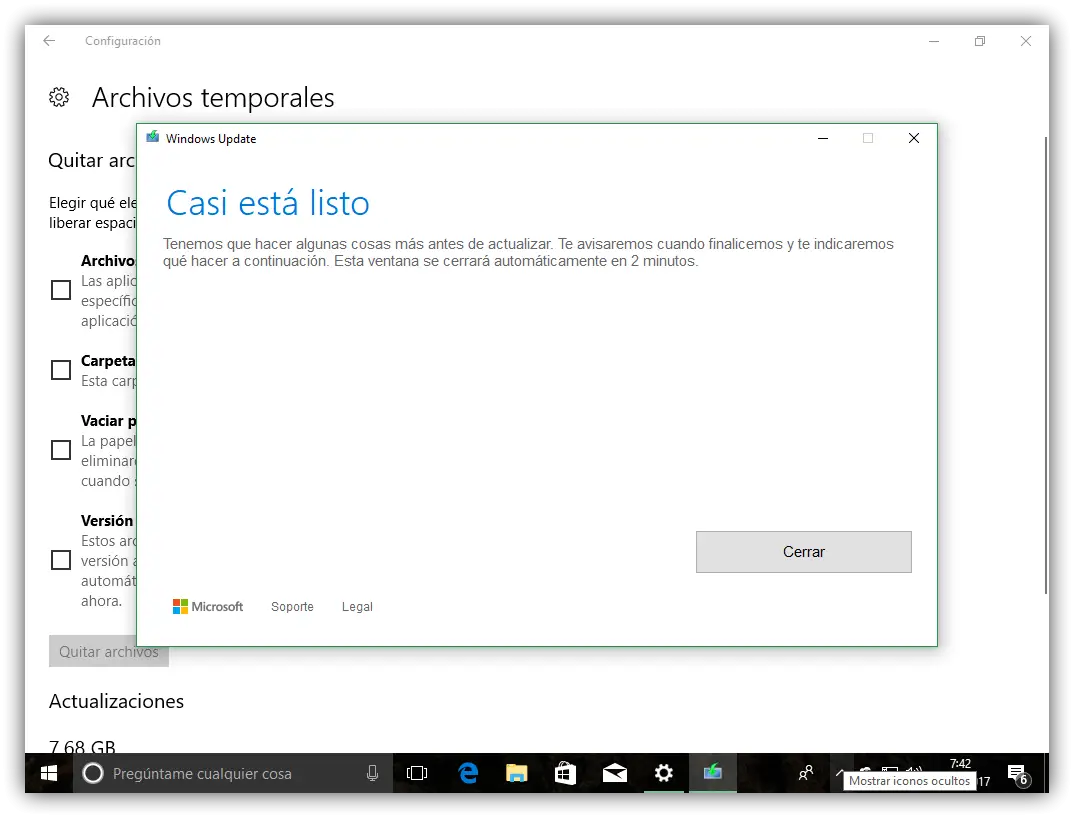This screenshot has width=1074, height=818.
Task: Check the Versión anterior checkbox in Configuración
Action: (x=61, y=560)
